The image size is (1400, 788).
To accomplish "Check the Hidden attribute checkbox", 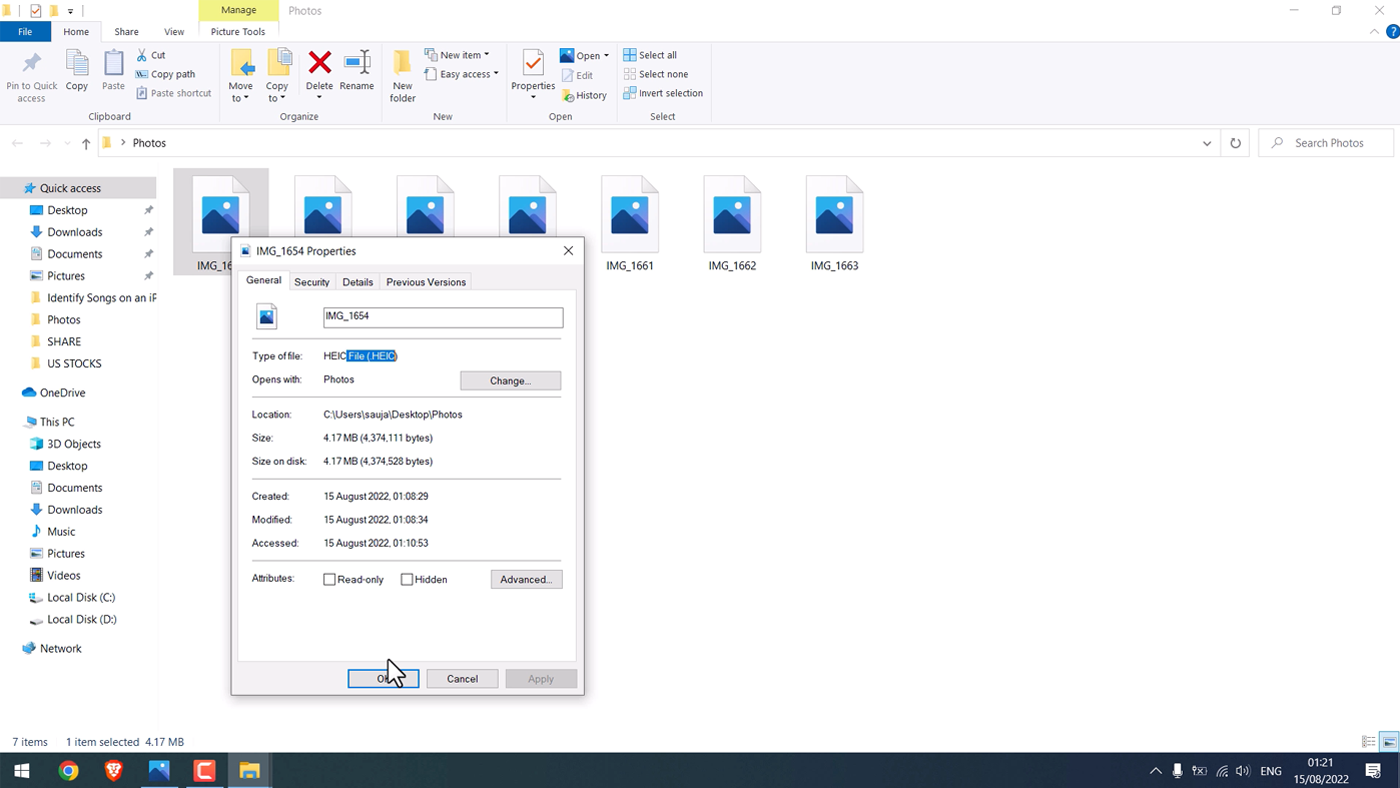I will coord(407,579).
